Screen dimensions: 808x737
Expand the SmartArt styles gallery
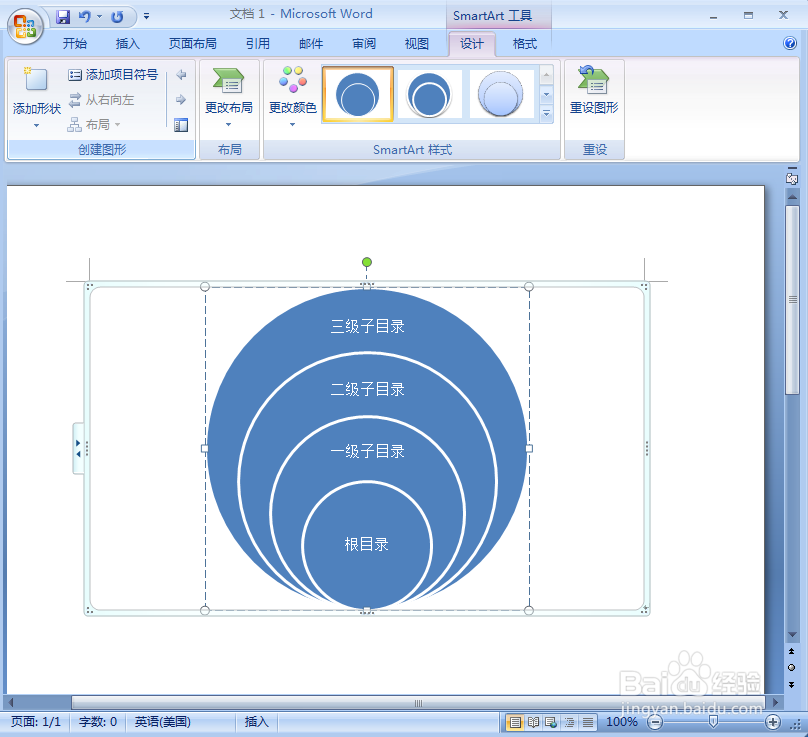[546, 113]
